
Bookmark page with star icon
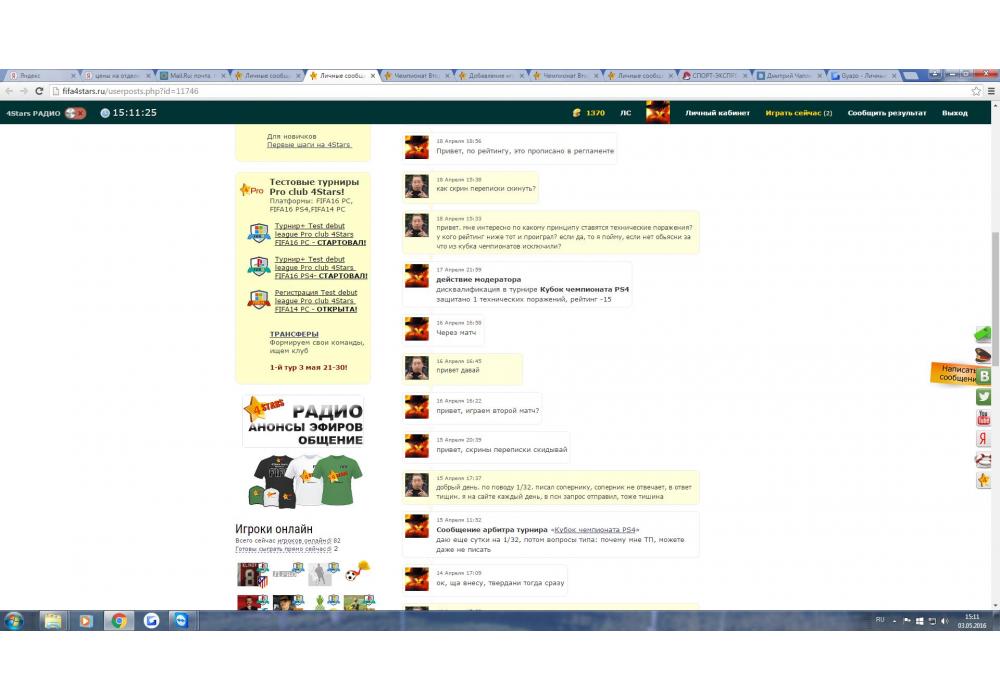point(976,91)
